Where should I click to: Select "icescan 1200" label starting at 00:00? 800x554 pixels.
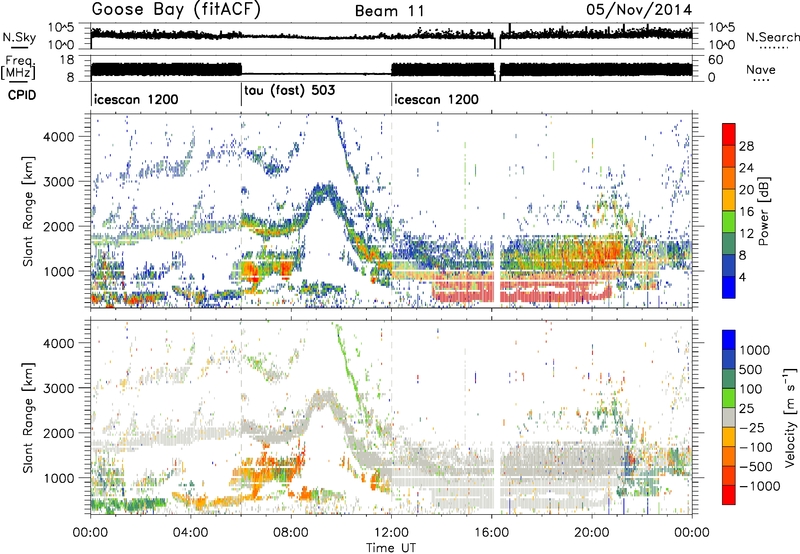pos(136,99)
